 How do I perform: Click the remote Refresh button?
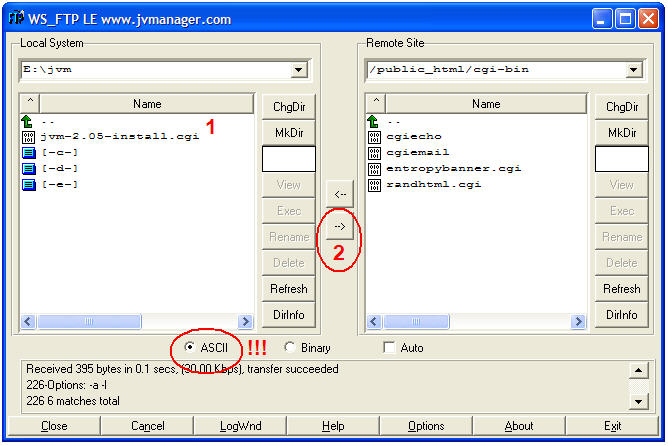click(x=622, y=289)
